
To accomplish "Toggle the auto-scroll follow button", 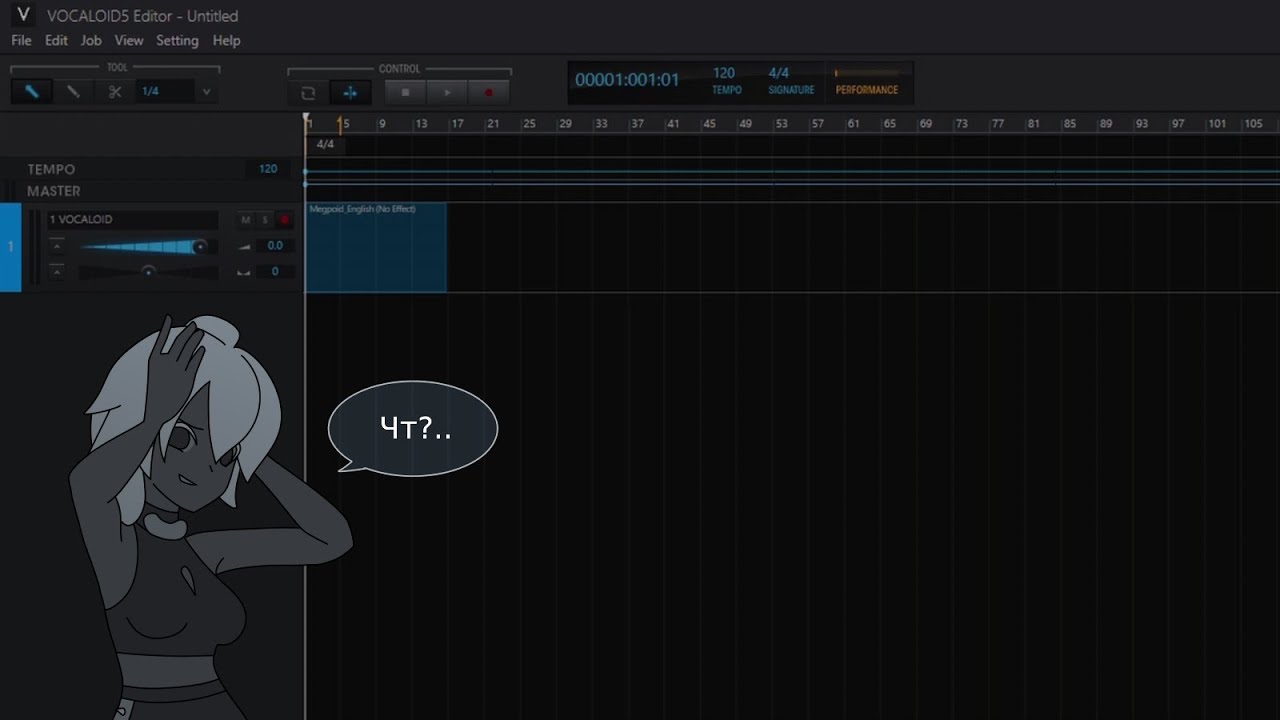I will 350,92.
